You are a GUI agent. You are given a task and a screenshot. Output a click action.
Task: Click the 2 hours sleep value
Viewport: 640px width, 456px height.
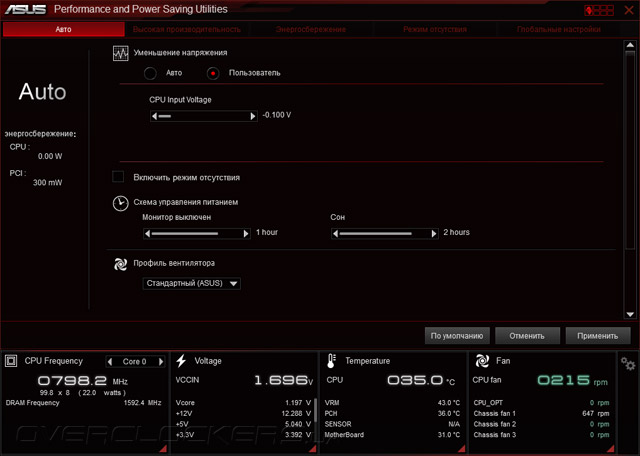coord(456,232)
